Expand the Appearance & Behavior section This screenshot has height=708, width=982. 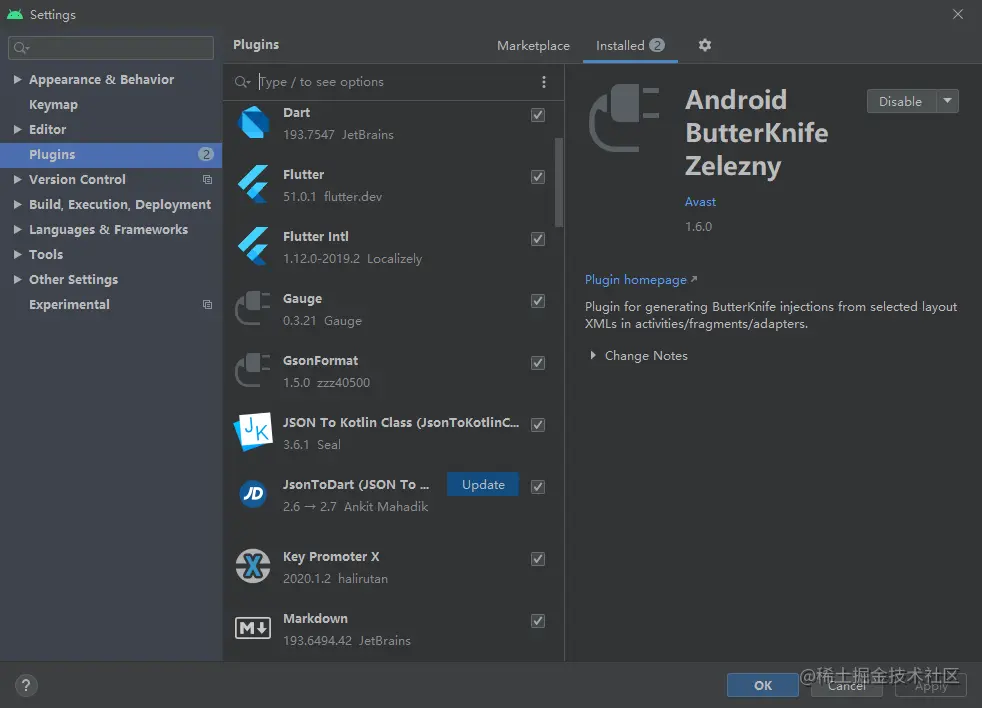[x=18, y=80]
